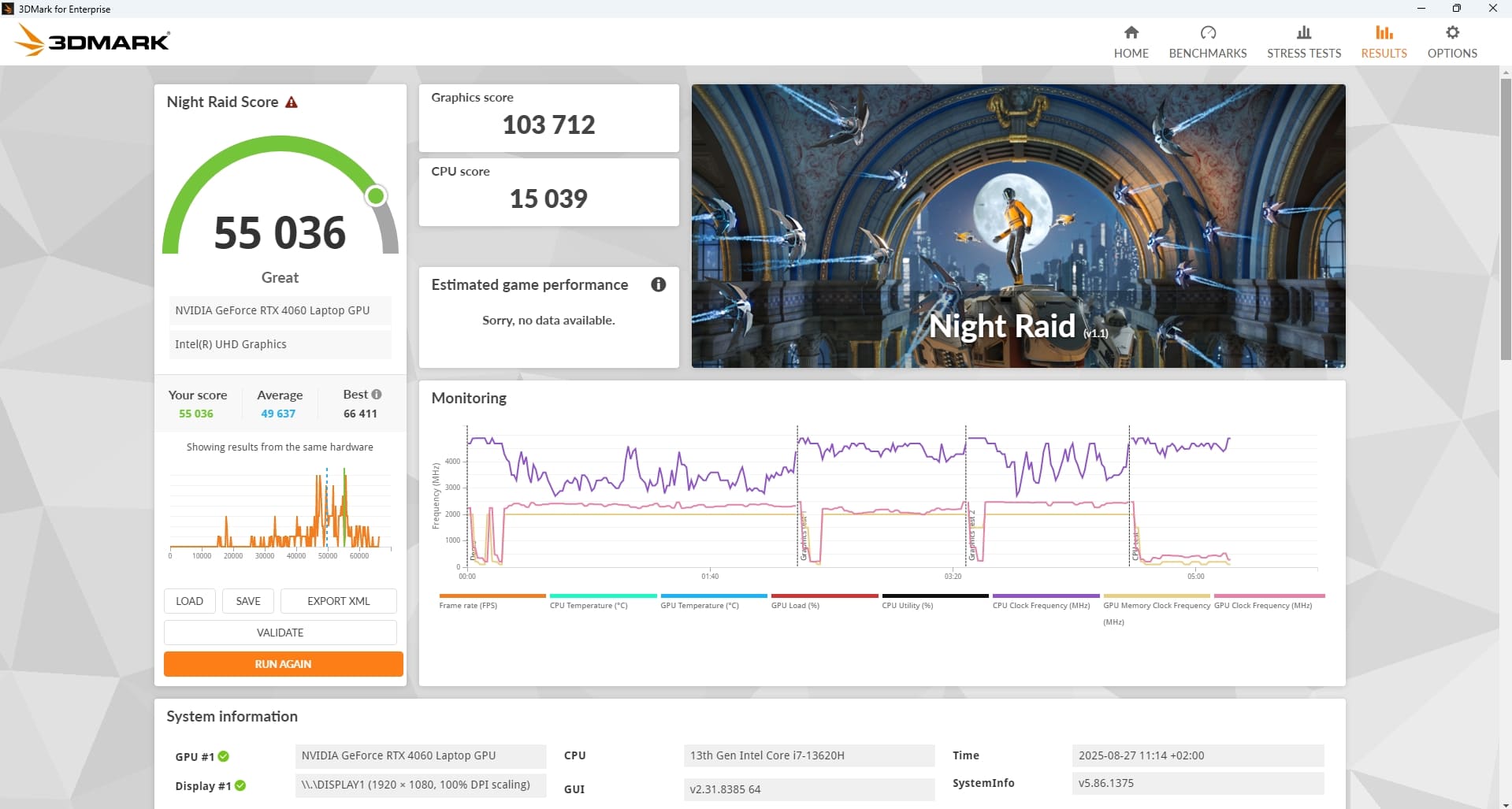Click the 3DMark title bar app icon
1512x809 pixels.
[x=8, y=9]
